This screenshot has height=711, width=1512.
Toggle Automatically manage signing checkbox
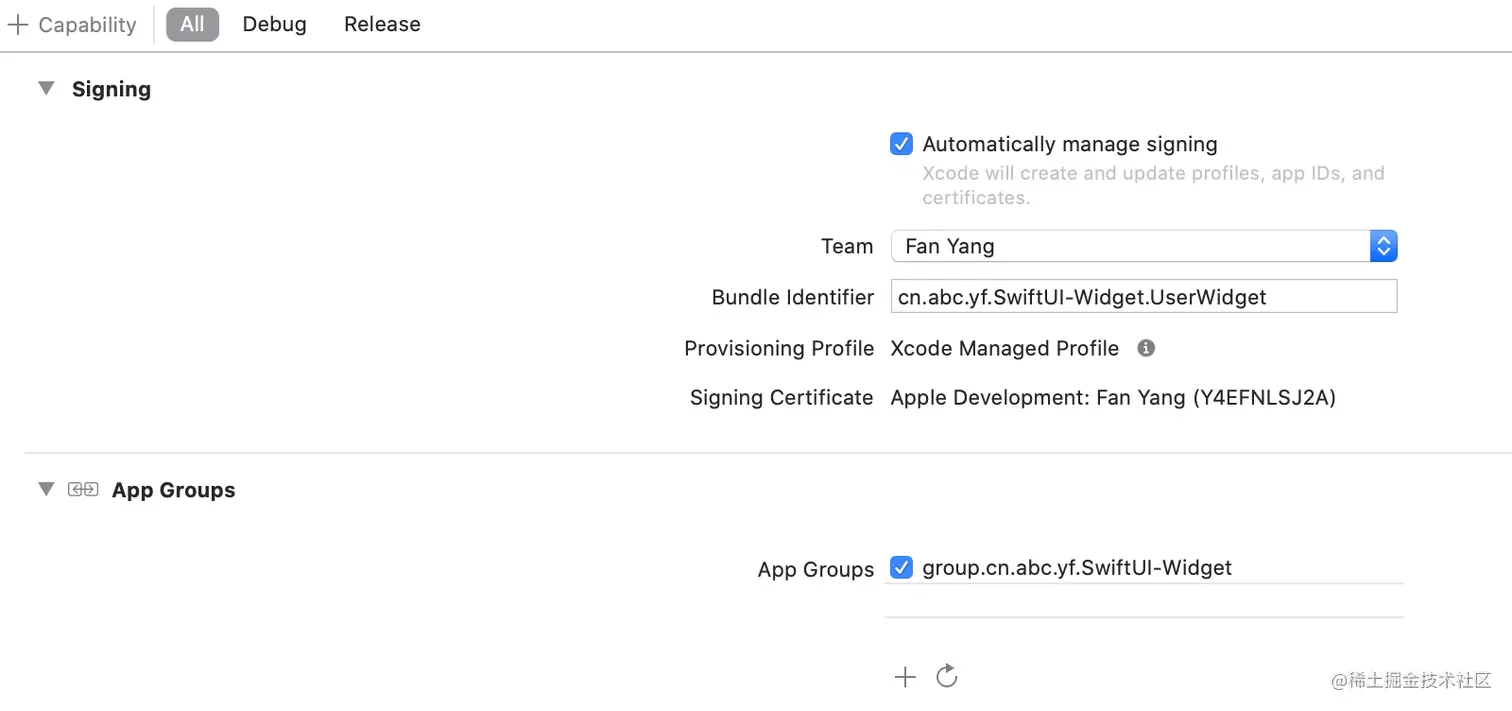click(901, 144)
